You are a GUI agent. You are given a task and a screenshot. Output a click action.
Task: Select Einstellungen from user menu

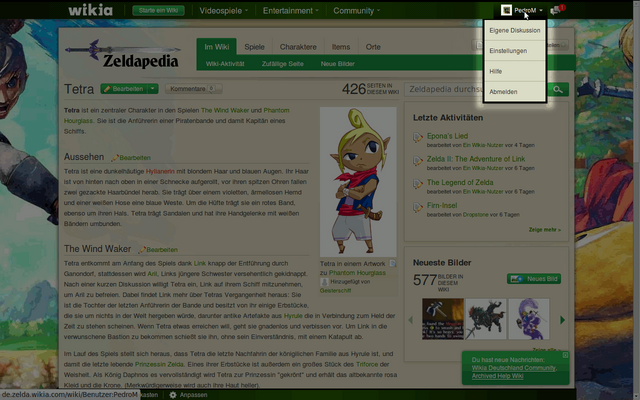click(x=515, y=51)
